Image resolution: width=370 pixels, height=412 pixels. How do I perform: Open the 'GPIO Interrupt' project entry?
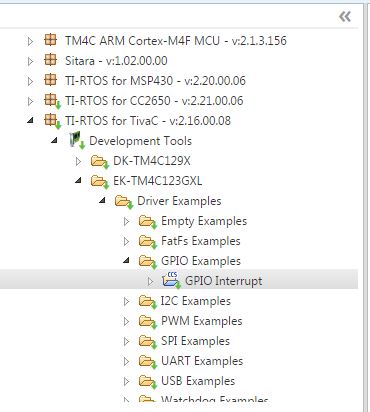pos(223,281)
